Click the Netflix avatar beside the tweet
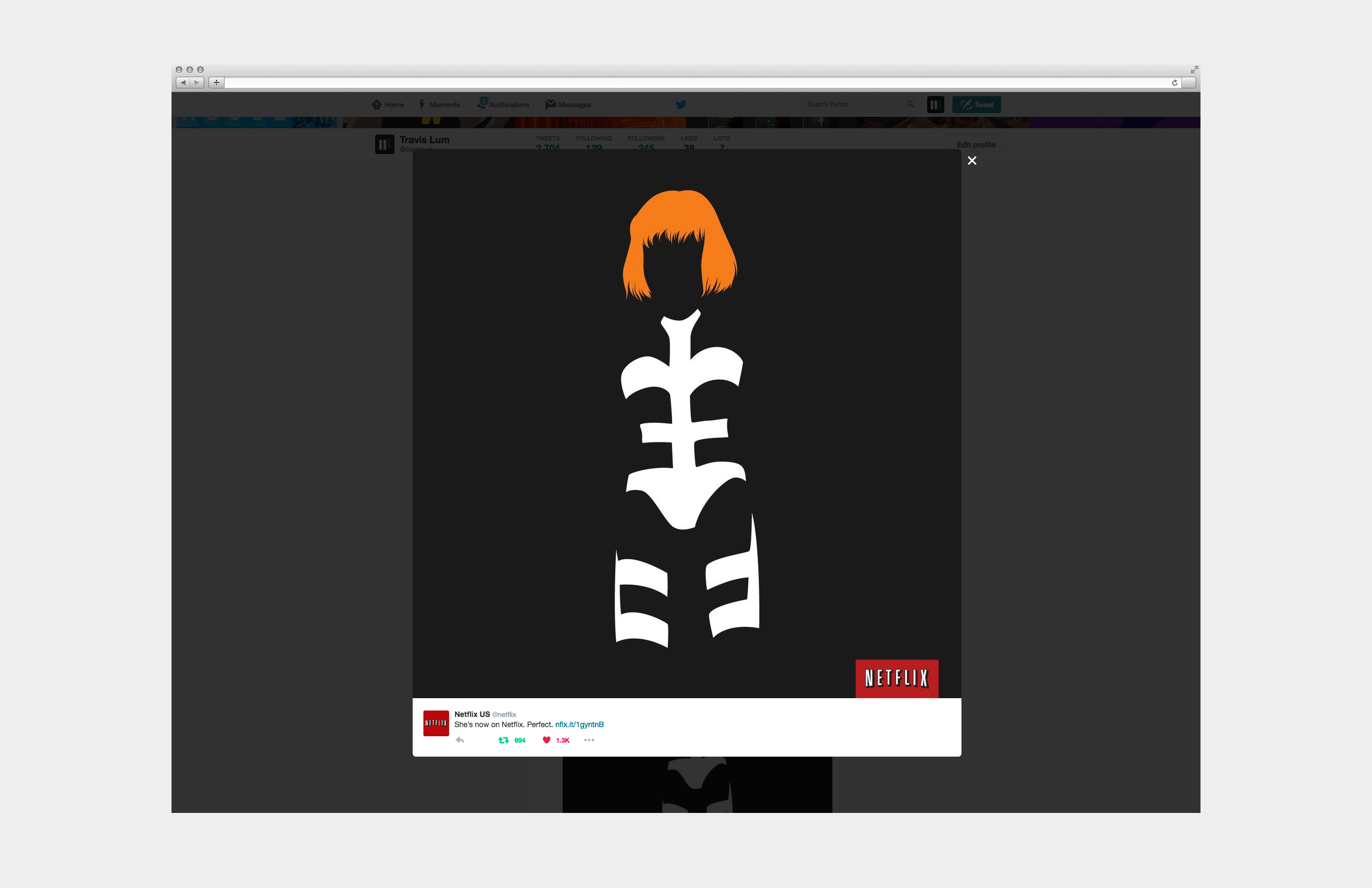The height and width of the screenshot is (888, 1372). [436, 723]
